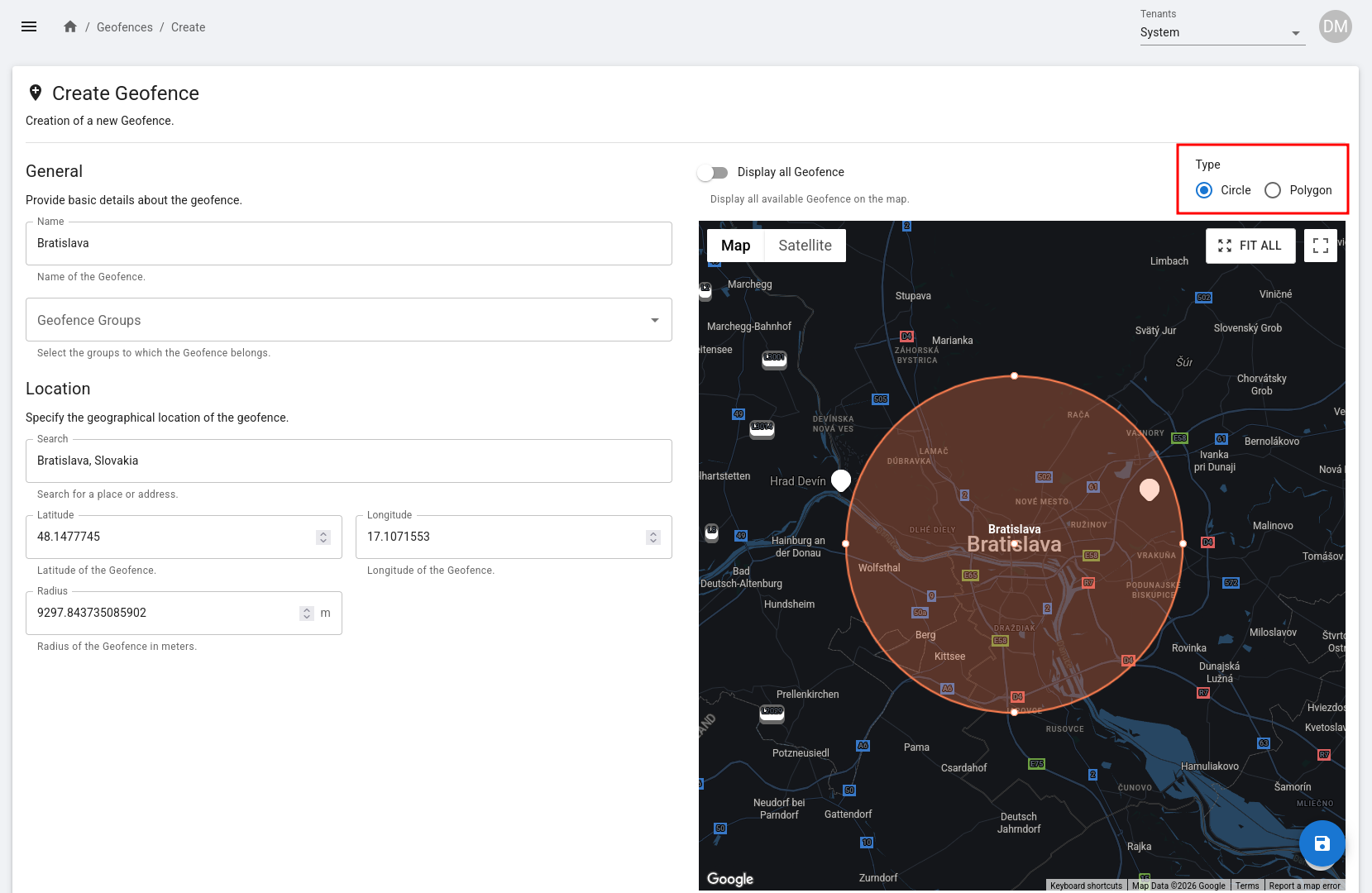Open the hamburger navigation menu

29,26
